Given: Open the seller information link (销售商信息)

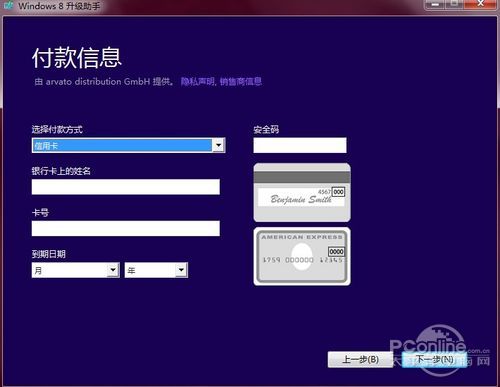Looking at the screenshot, I should pyautogui.click(x=241, y=82).
